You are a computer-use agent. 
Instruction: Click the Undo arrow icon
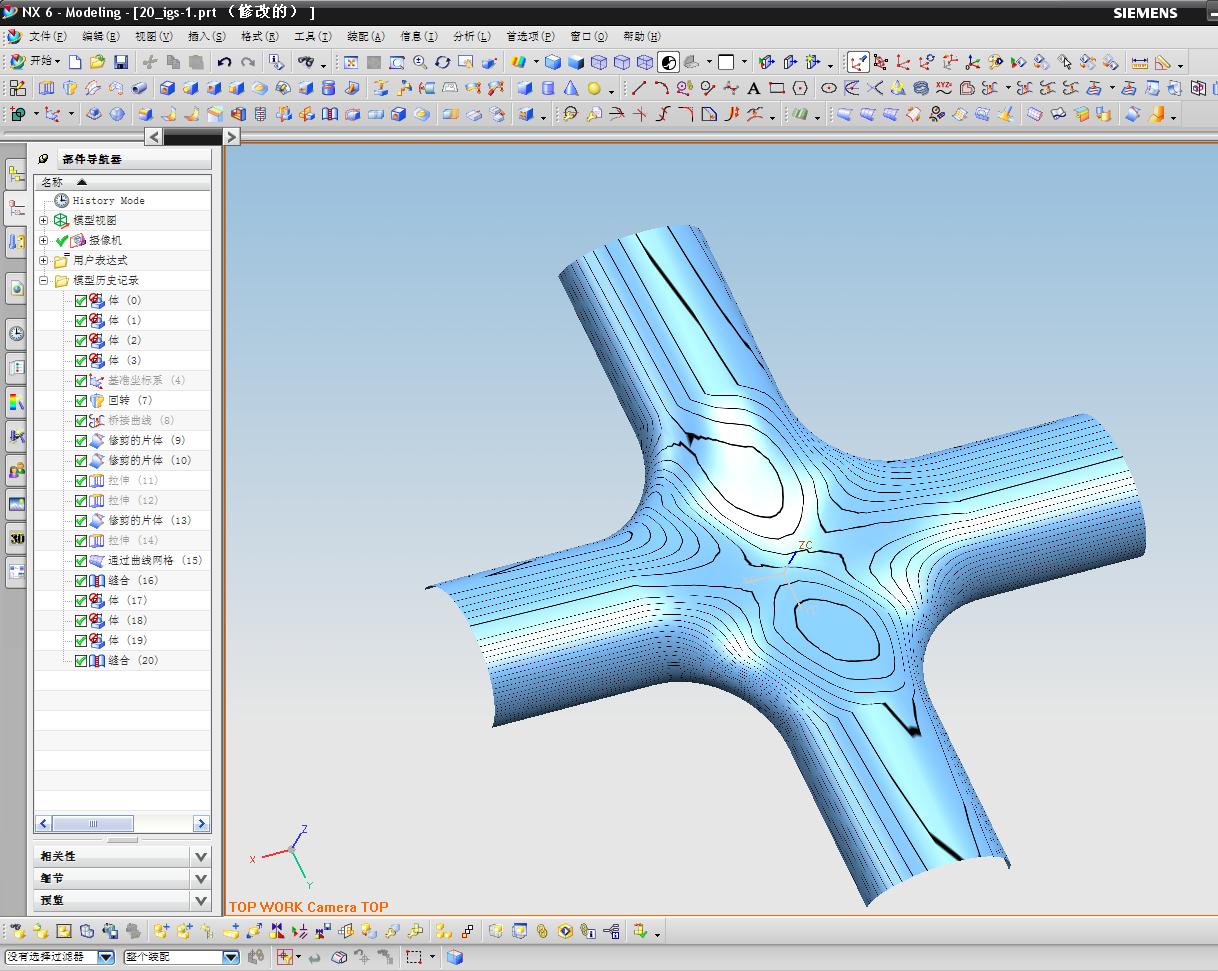click(x=225, y=62)
